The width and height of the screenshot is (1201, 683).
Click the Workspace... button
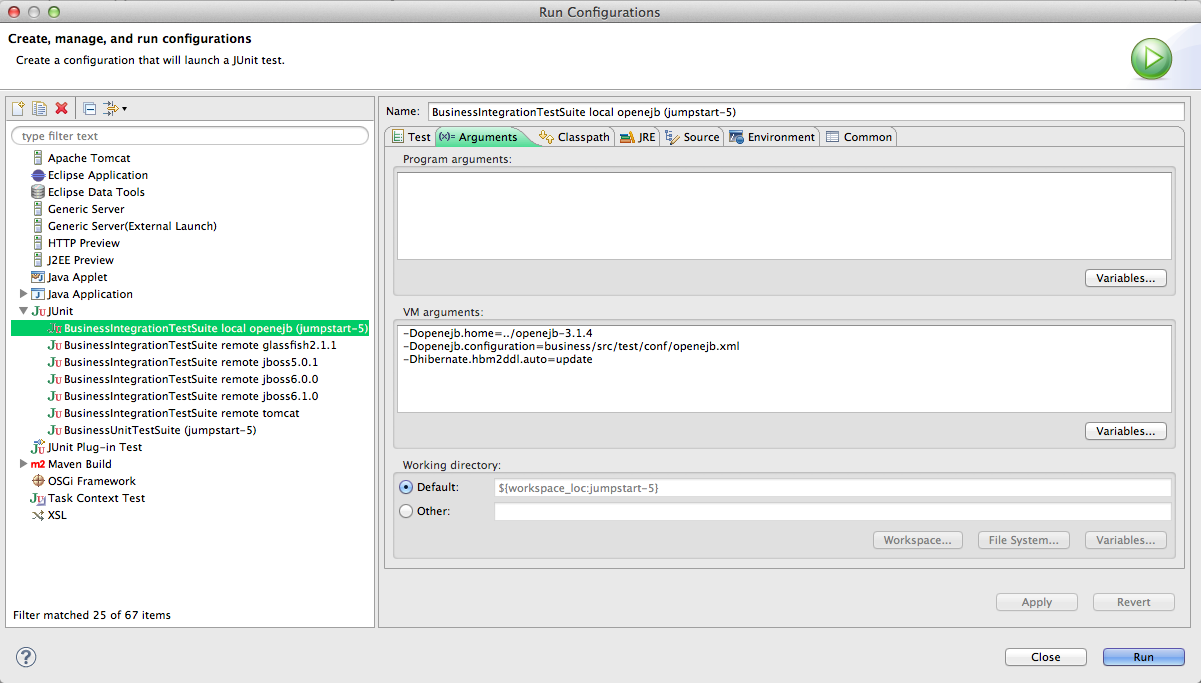pos(918,540)
